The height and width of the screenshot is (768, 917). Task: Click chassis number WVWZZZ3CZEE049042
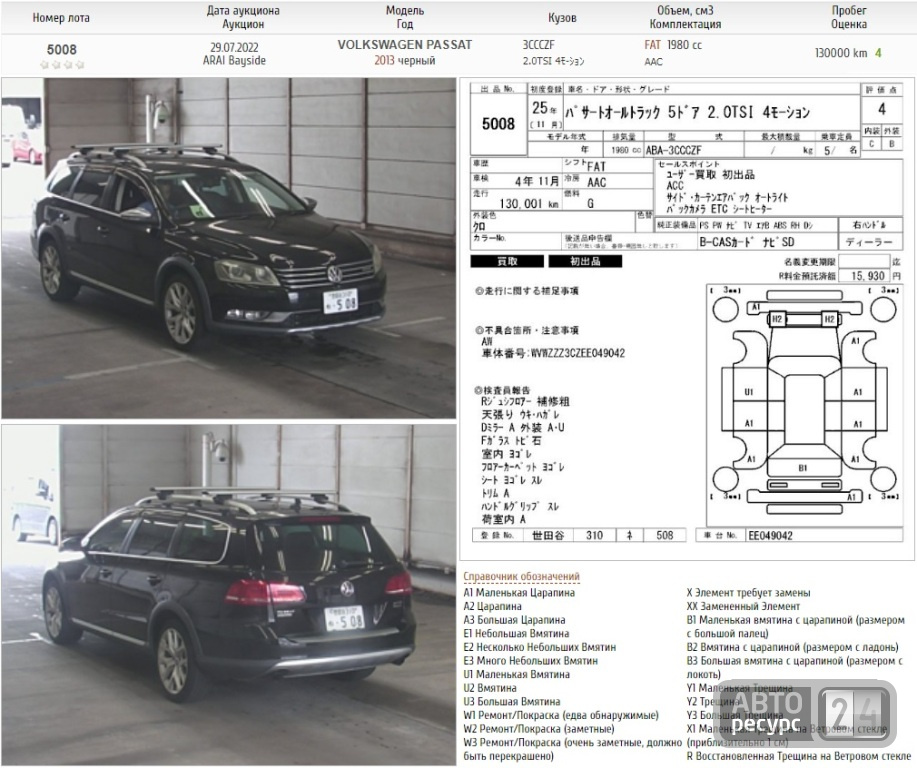577,353
